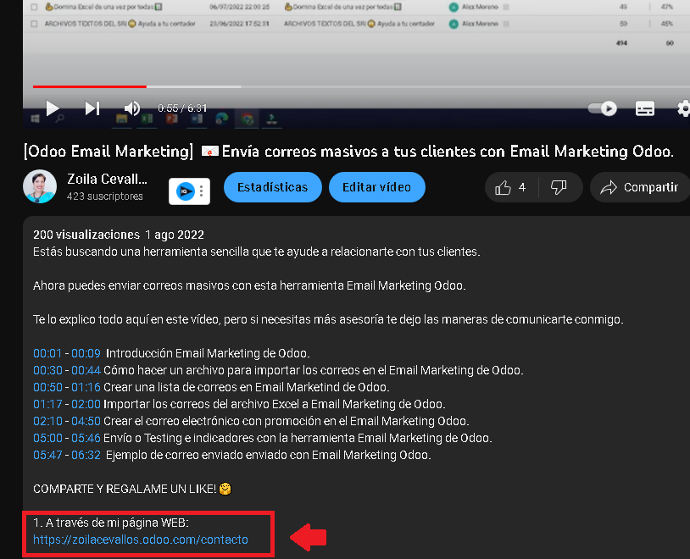Image resolution: width=690 pixels, height=559 pixels.
Task: Dislike the video with thumbs down
Action: pos(559,188)
